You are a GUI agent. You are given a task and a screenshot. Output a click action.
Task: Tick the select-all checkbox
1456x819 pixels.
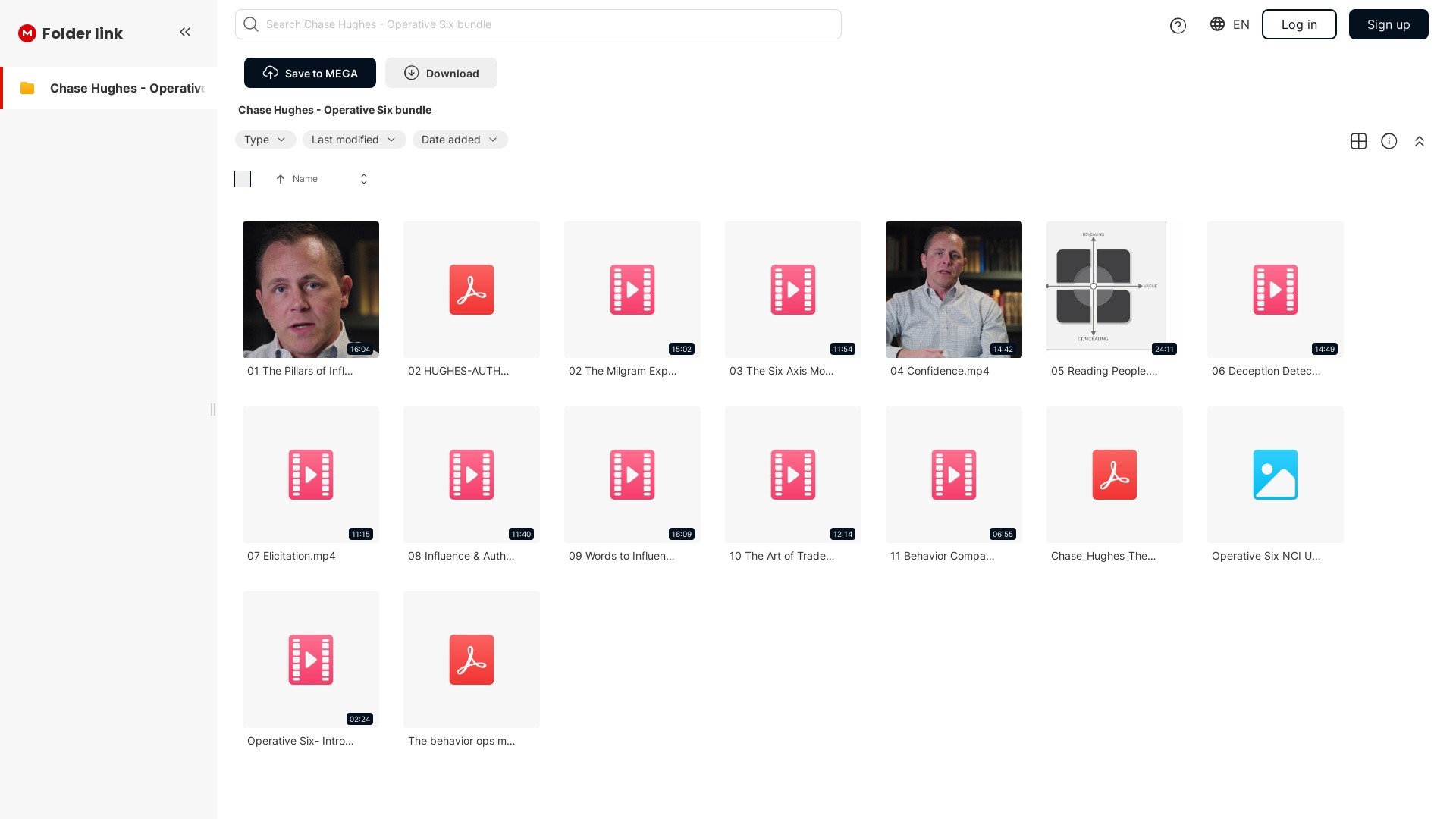pos(243,179)
